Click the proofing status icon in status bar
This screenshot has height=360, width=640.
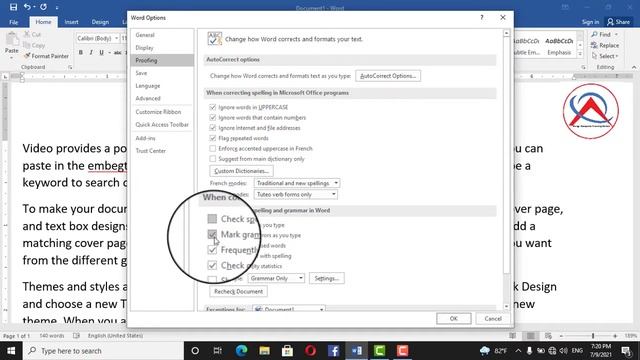click(76, 336)
